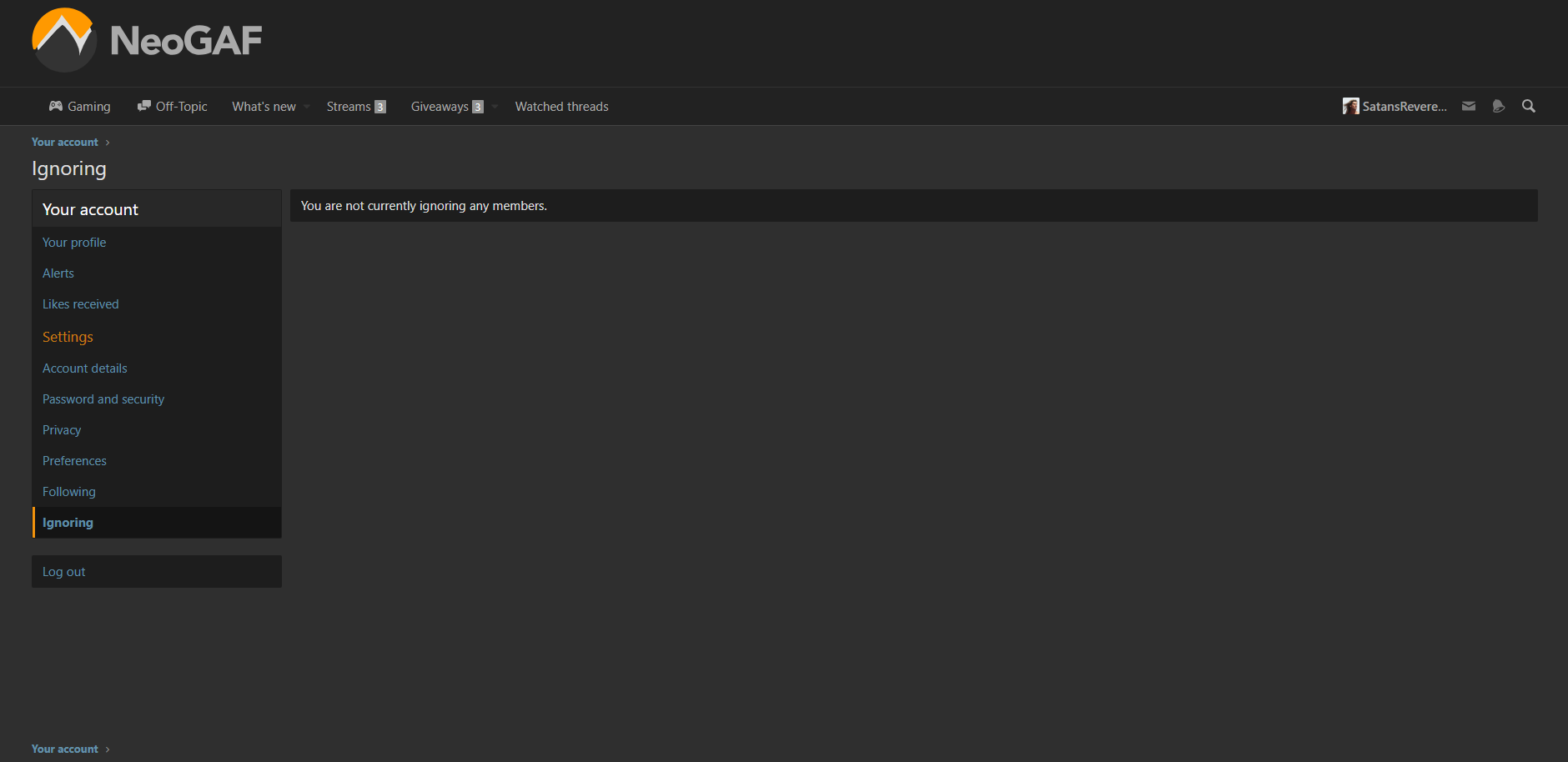
Task: Click the Gaming controller icon
Action: [x=56, y=106]
